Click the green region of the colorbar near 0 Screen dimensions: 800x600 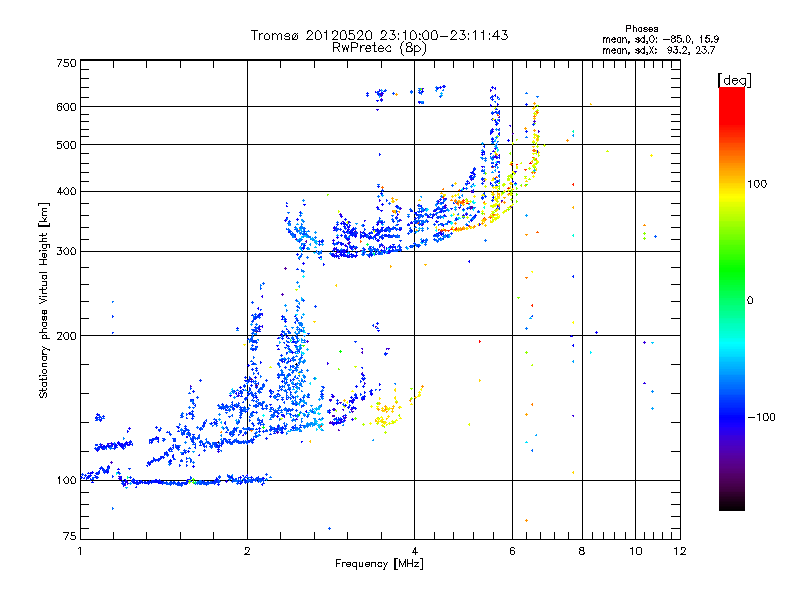pyautogui.click(x=732, y=286)
